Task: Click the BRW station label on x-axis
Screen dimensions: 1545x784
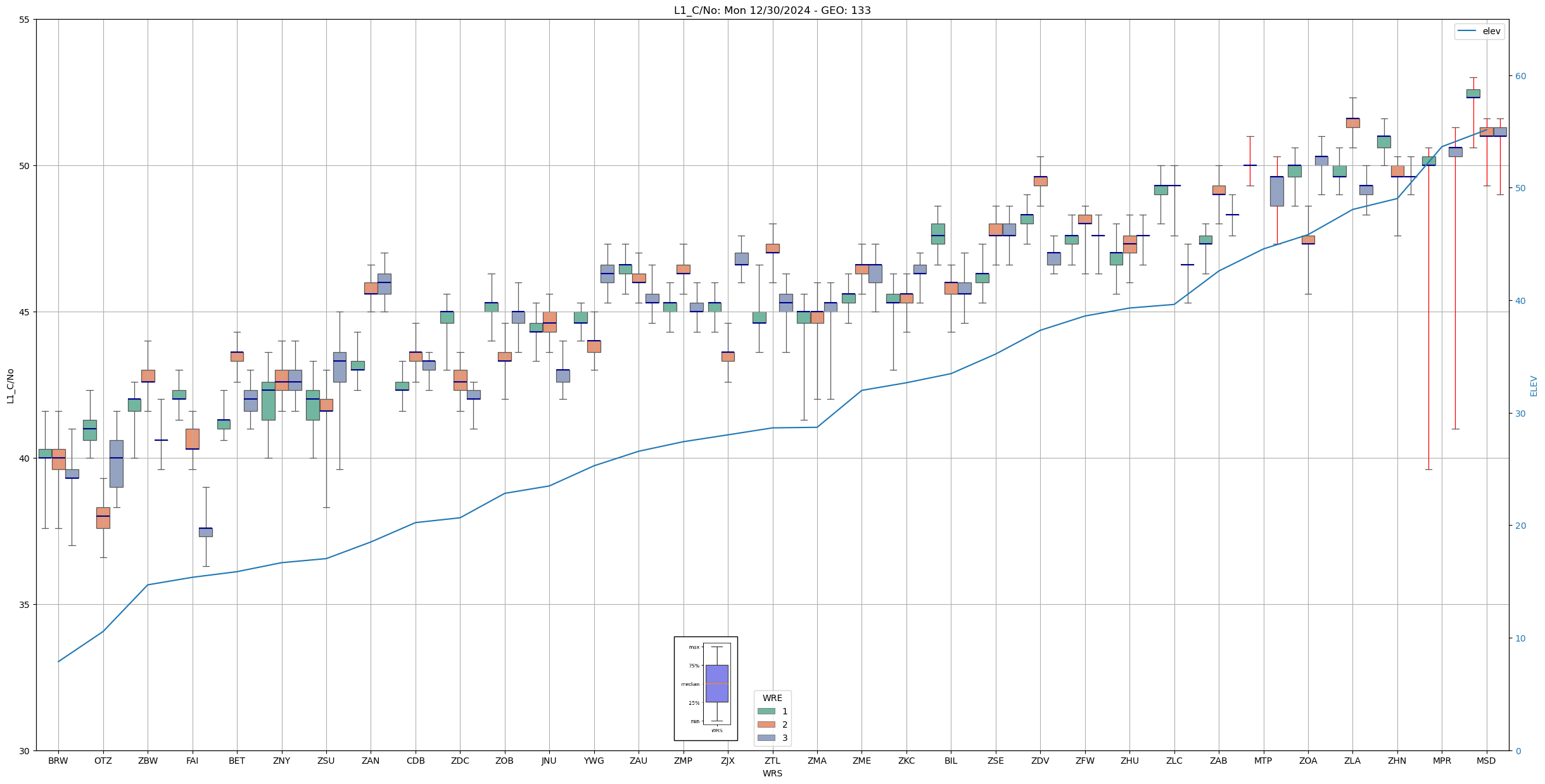Action: (x=58, y=761)
